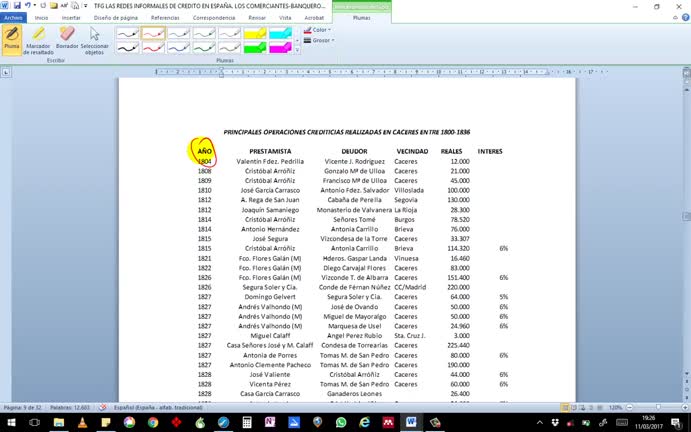Open Word help question mark icon
This screenshot has height=432, width=691.
coord(686,18)
